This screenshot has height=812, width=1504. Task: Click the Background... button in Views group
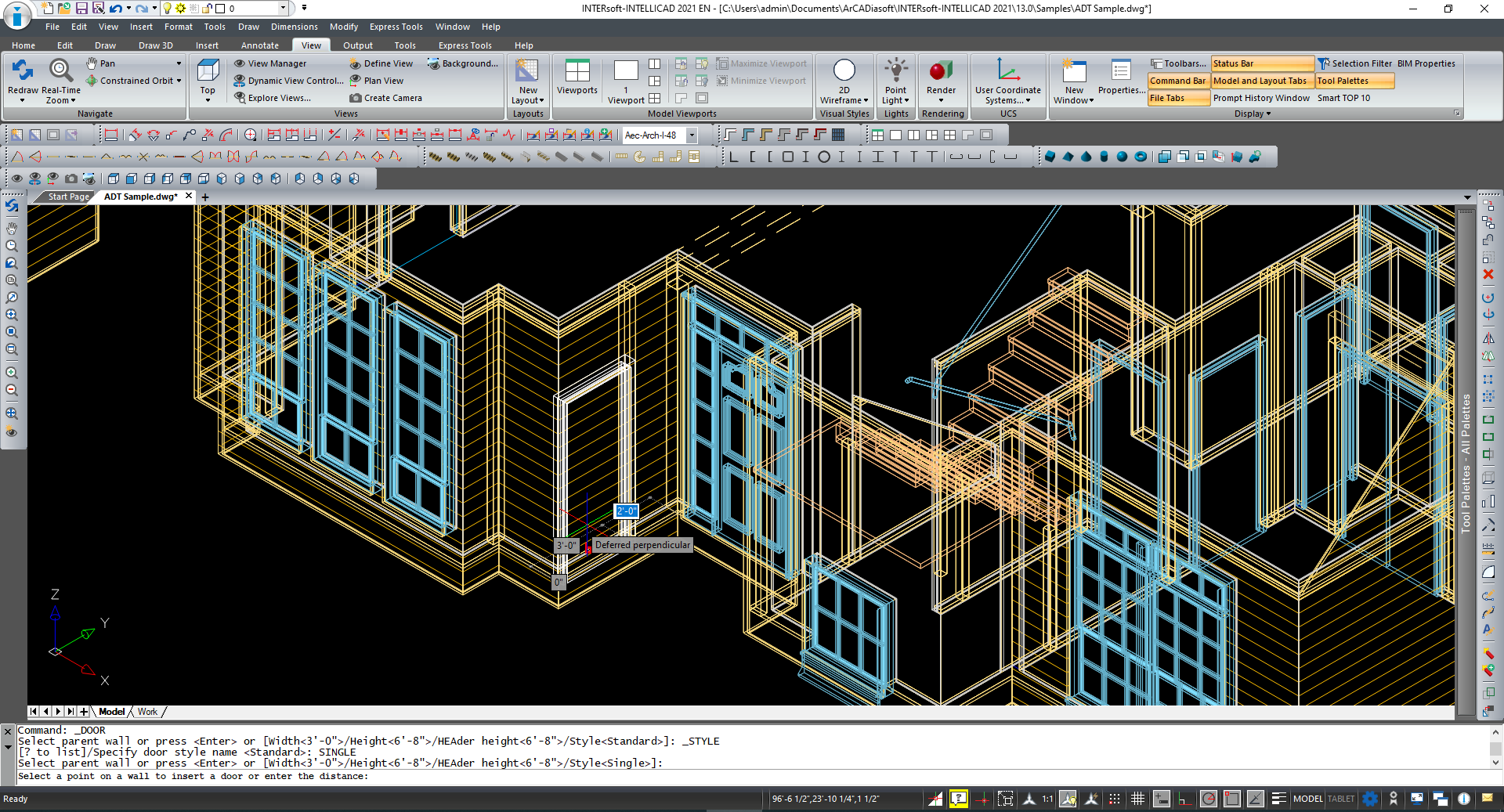[464, 63]
